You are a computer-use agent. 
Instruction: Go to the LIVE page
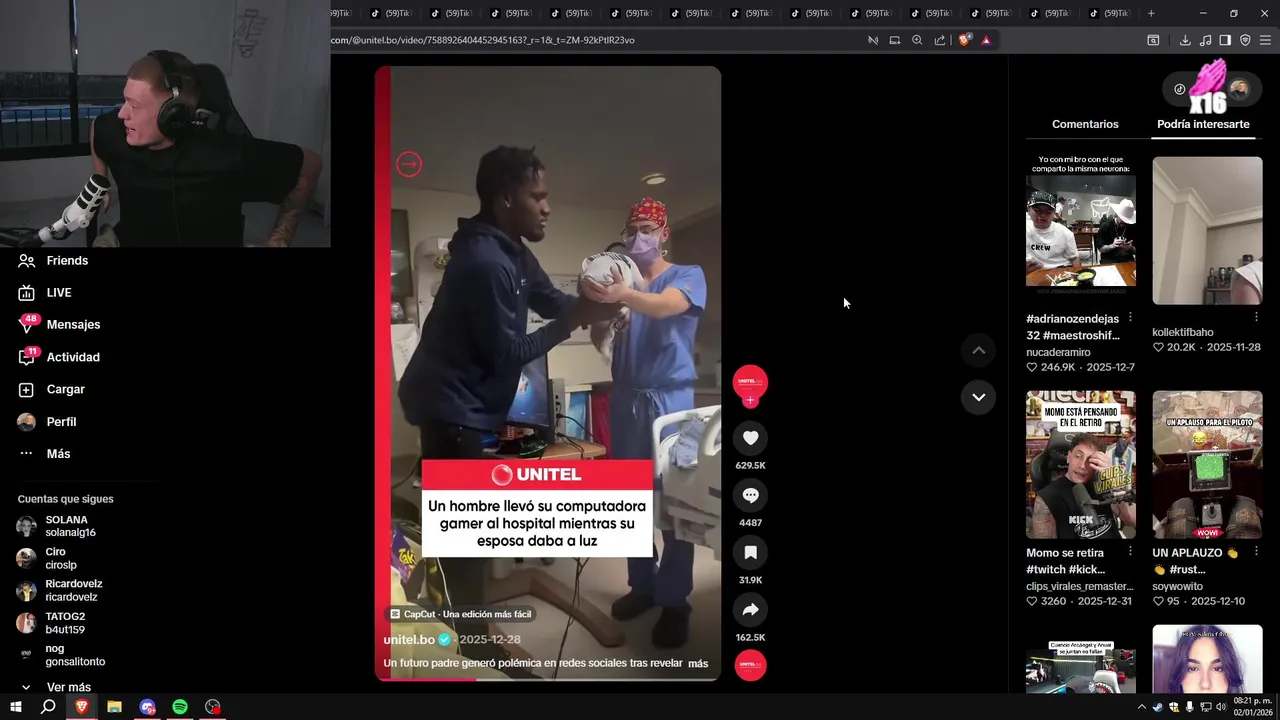pyautogui.click(x=45, y=292)
